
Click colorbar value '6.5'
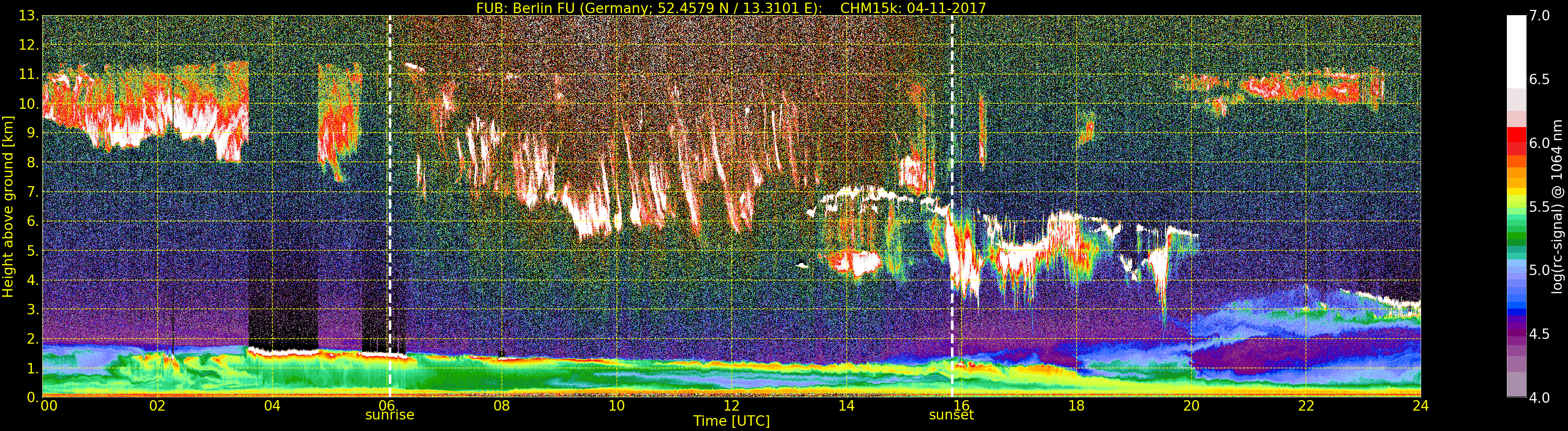[x=1539, y=80]
